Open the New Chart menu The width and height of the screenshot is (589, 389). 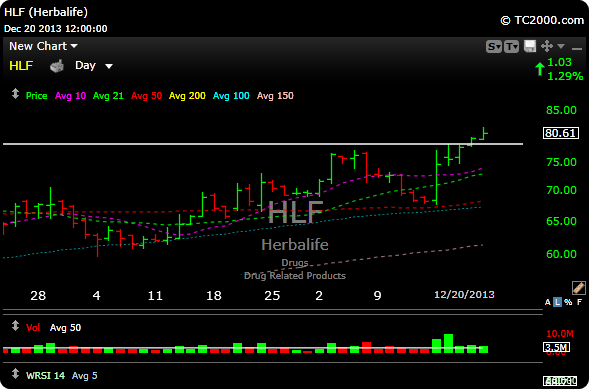point(43,46)
